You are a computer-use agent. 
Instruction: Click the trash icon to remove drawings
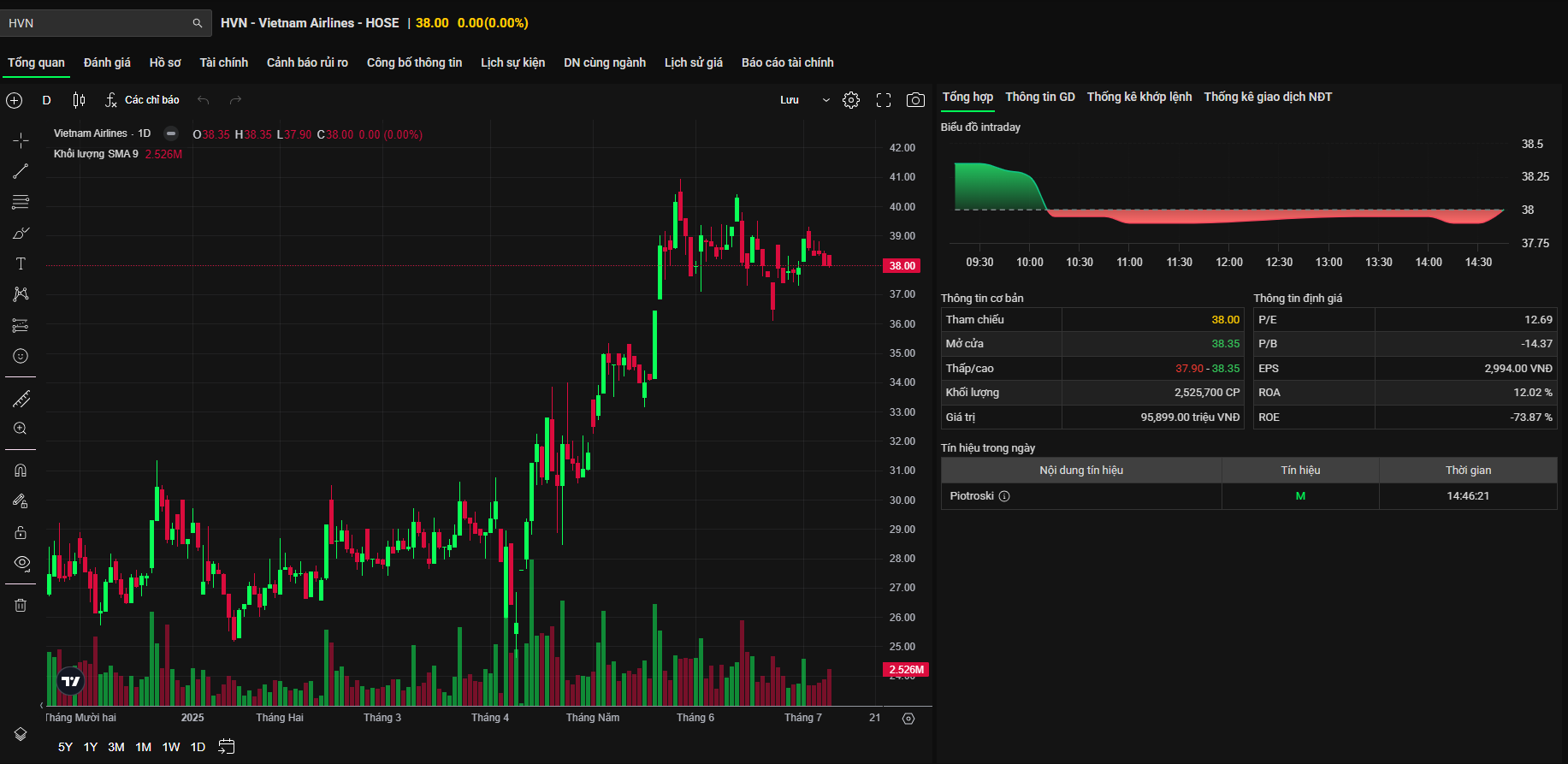click(x=21, y=605)
